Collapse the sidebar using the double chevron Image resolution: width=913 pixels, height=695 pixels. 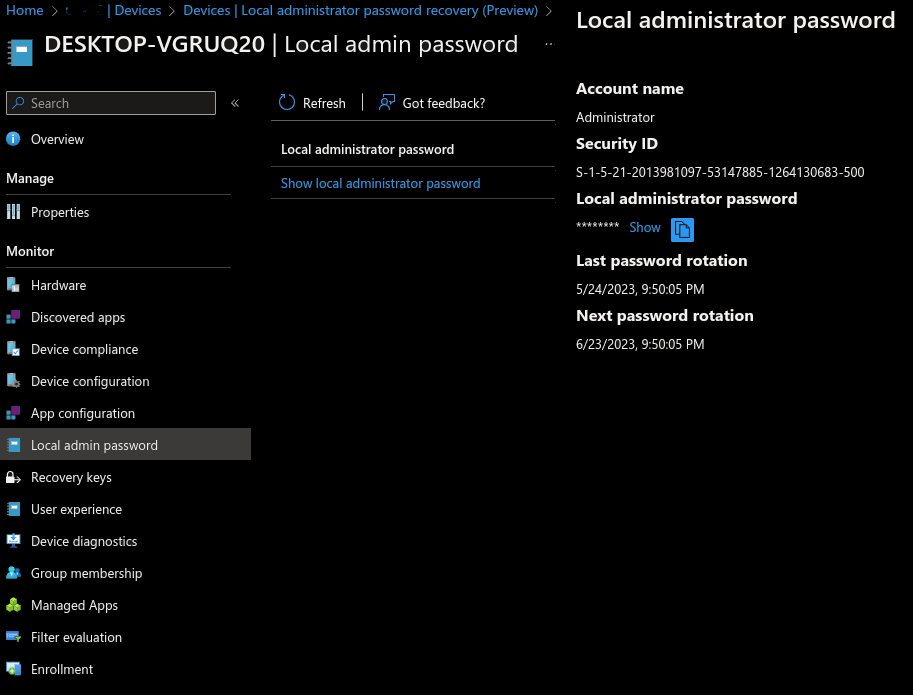click(x=235, y=103)
